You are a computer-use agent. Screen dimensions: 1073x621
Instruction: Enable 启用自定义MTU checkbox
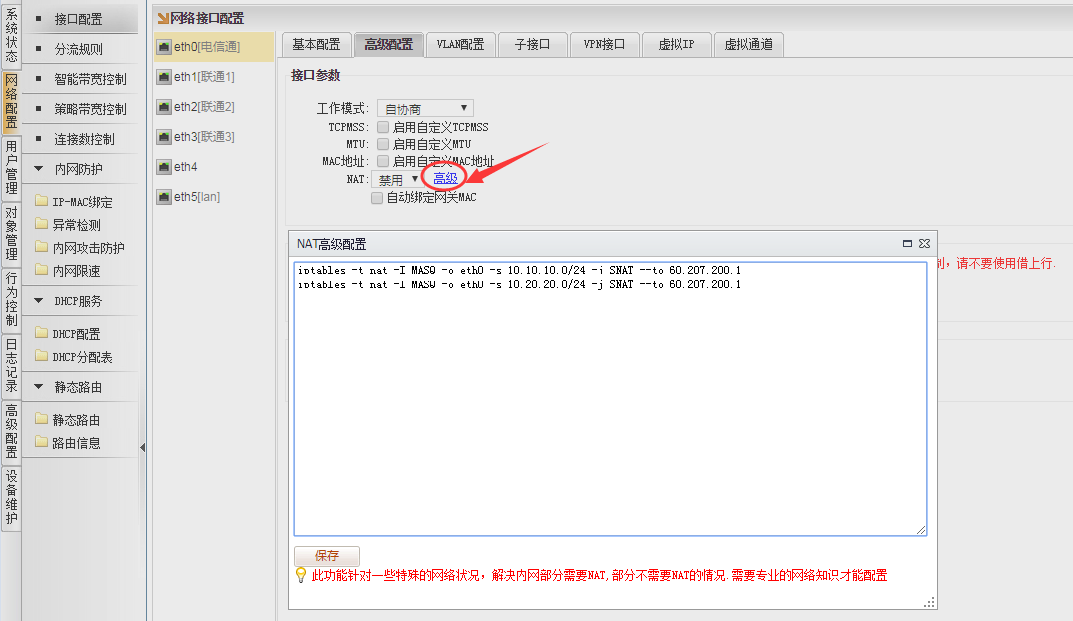[x=383, y=144]
